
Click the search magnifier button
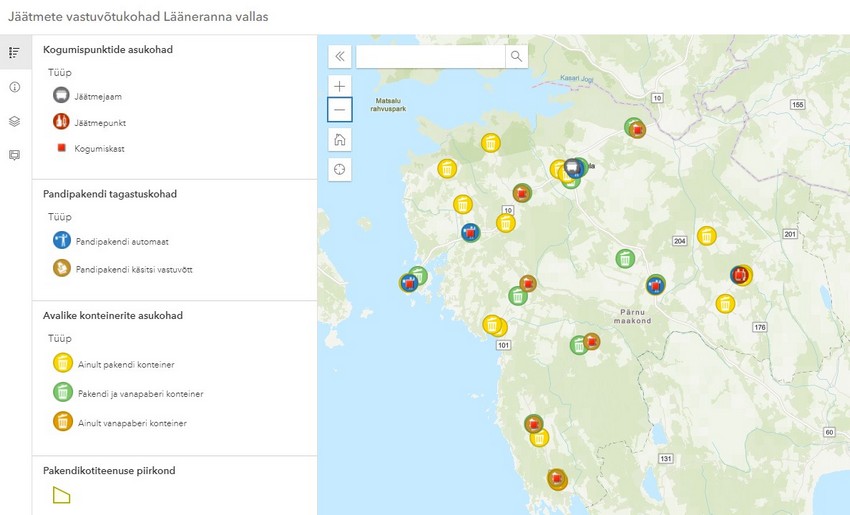point(516,56)
